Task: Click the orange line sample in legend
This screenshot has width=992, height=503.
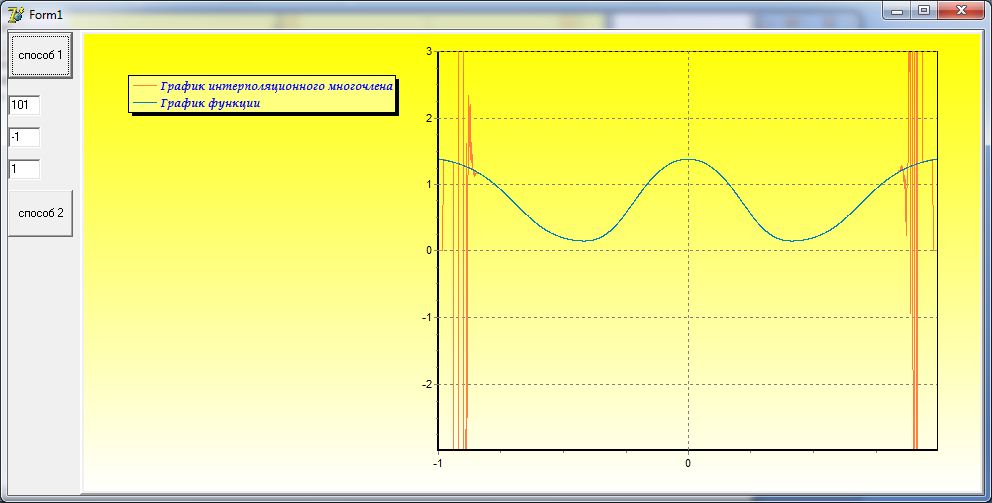Action: tap(145, 86)
